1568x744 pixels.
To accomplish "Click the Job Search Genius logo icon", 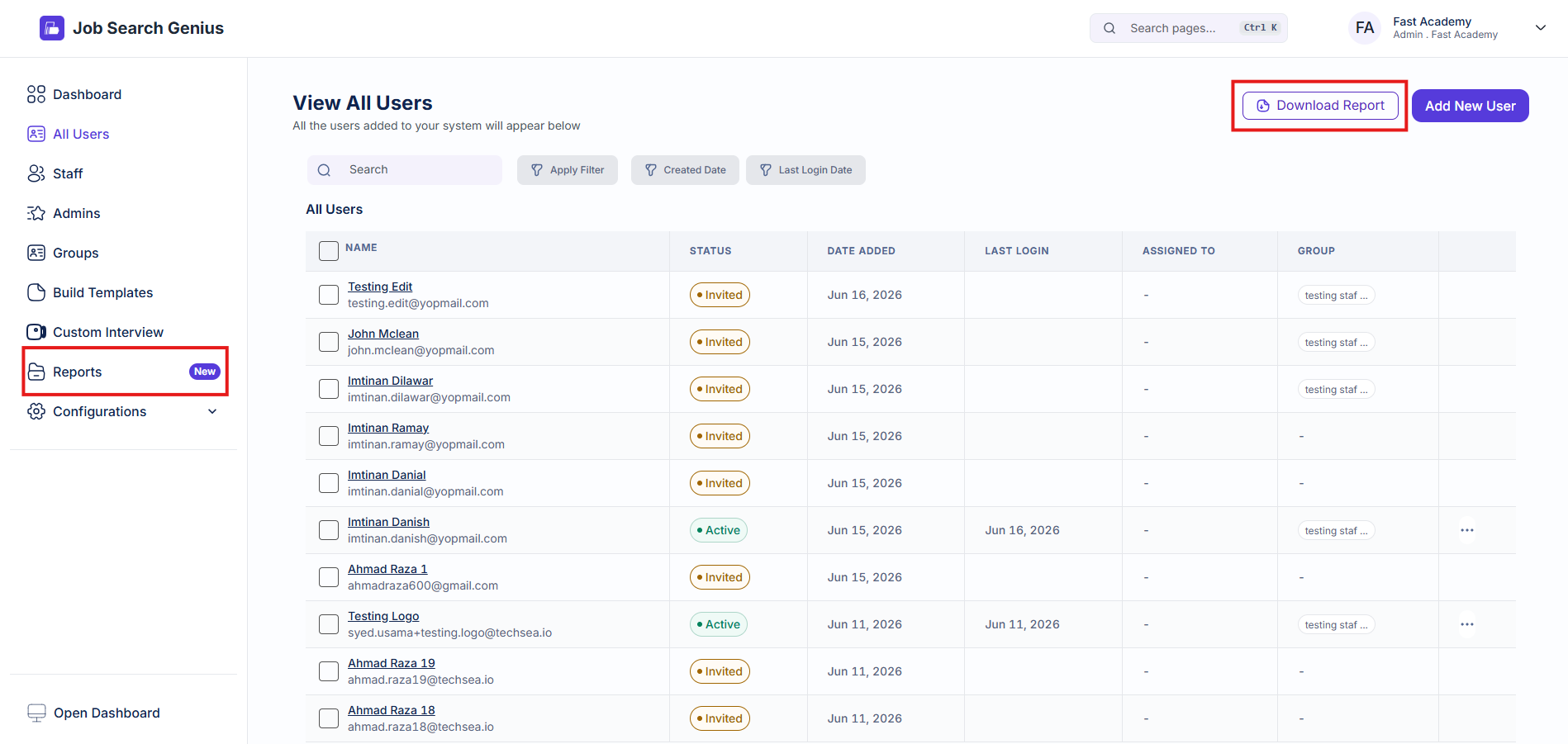I will click(52, 28).
